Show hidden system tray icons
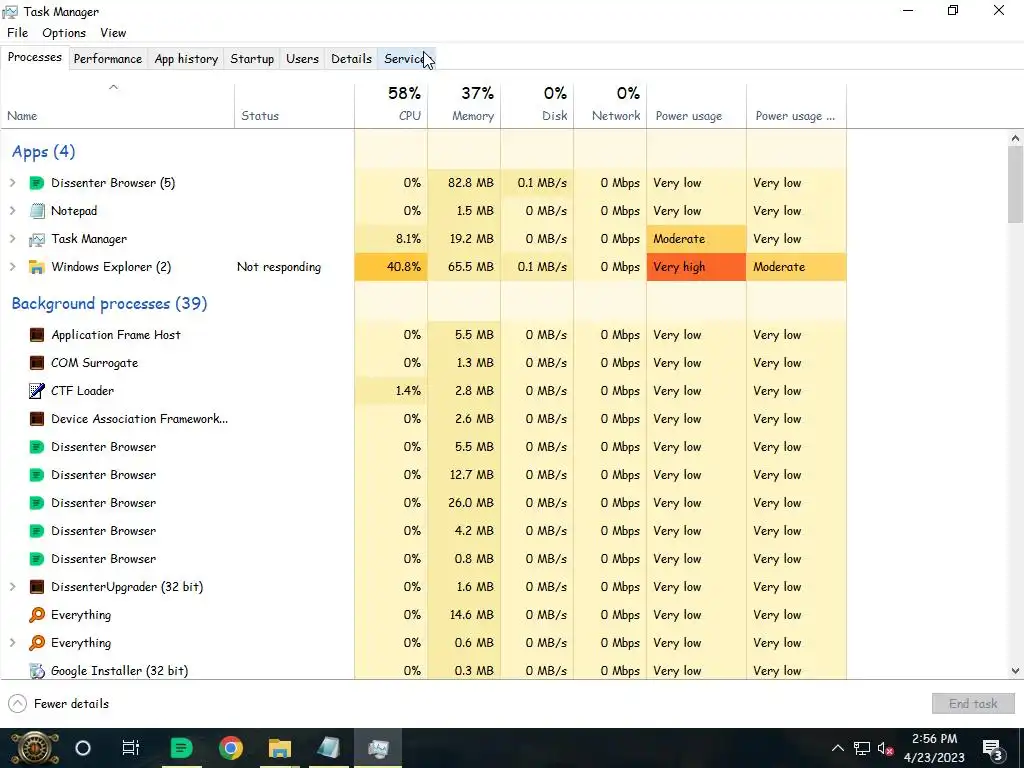Viewport: 1024px width, 768px height. tap(837, 748)
